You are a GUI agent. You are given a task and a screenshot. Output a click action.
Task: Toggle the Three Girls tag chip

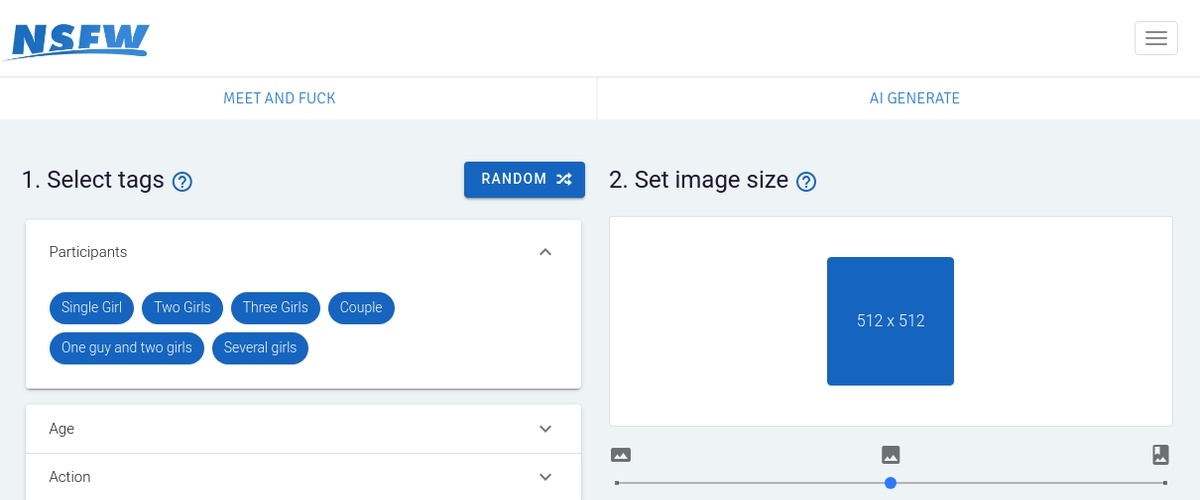click(275, 308)
